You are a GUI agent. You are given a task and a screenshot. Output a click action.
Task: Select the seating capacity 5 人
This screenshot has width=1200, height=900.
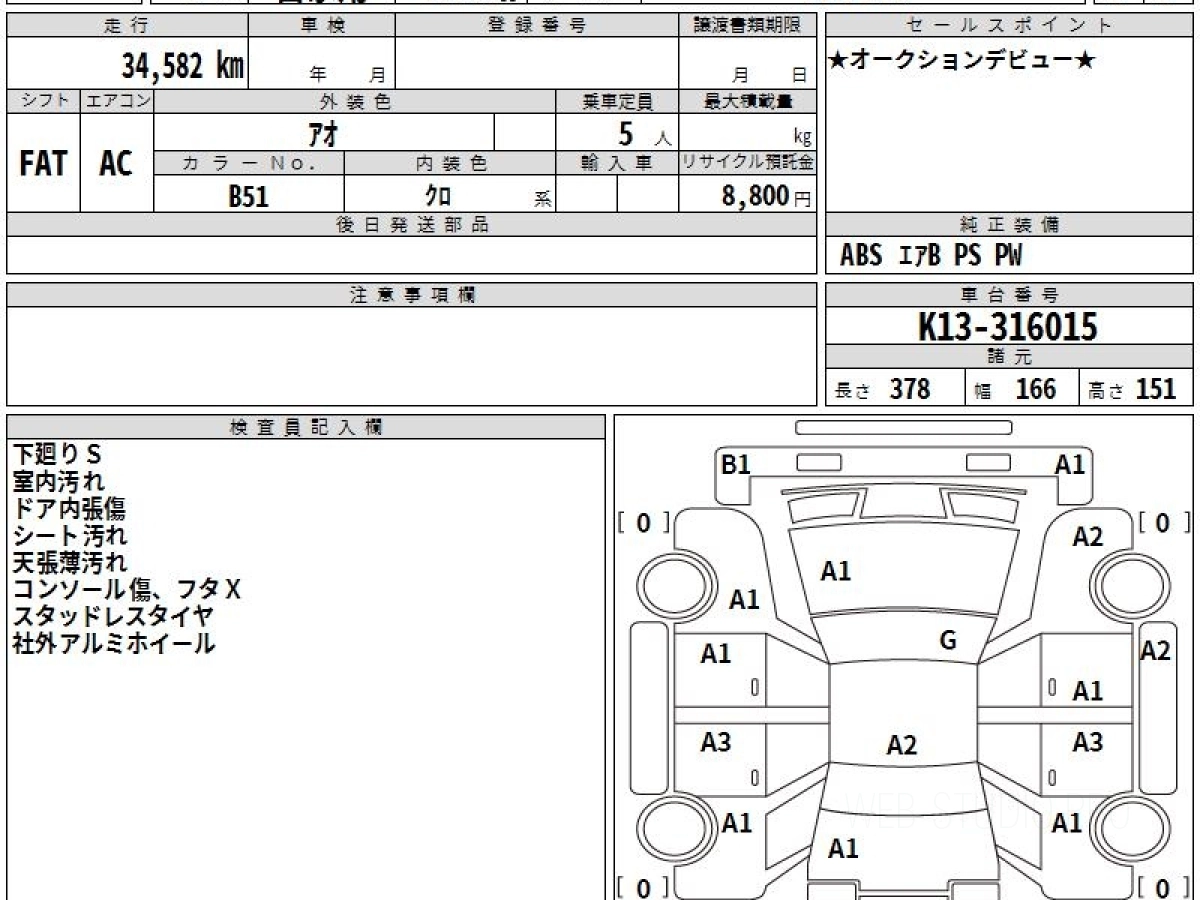[644, 133]
